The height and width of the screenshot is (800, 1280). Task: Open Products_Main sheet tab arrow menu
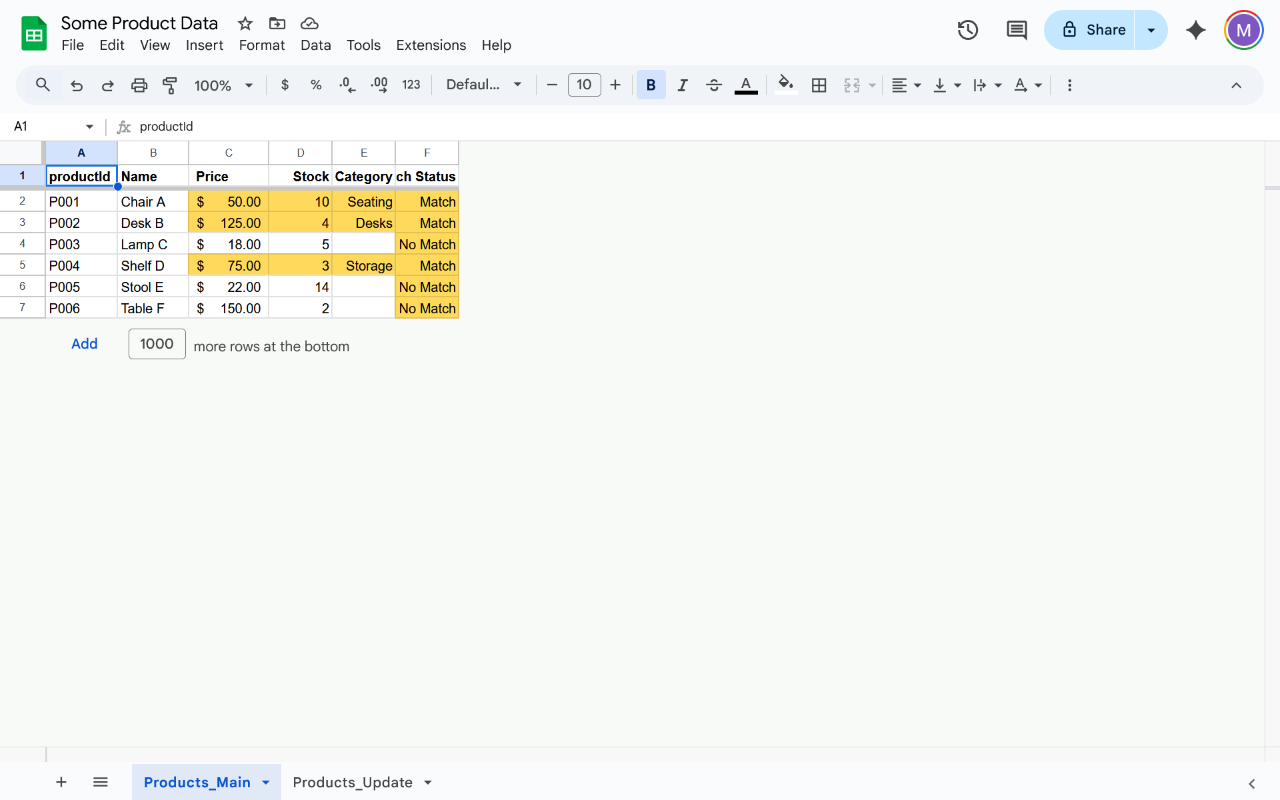tap(266, 782)
